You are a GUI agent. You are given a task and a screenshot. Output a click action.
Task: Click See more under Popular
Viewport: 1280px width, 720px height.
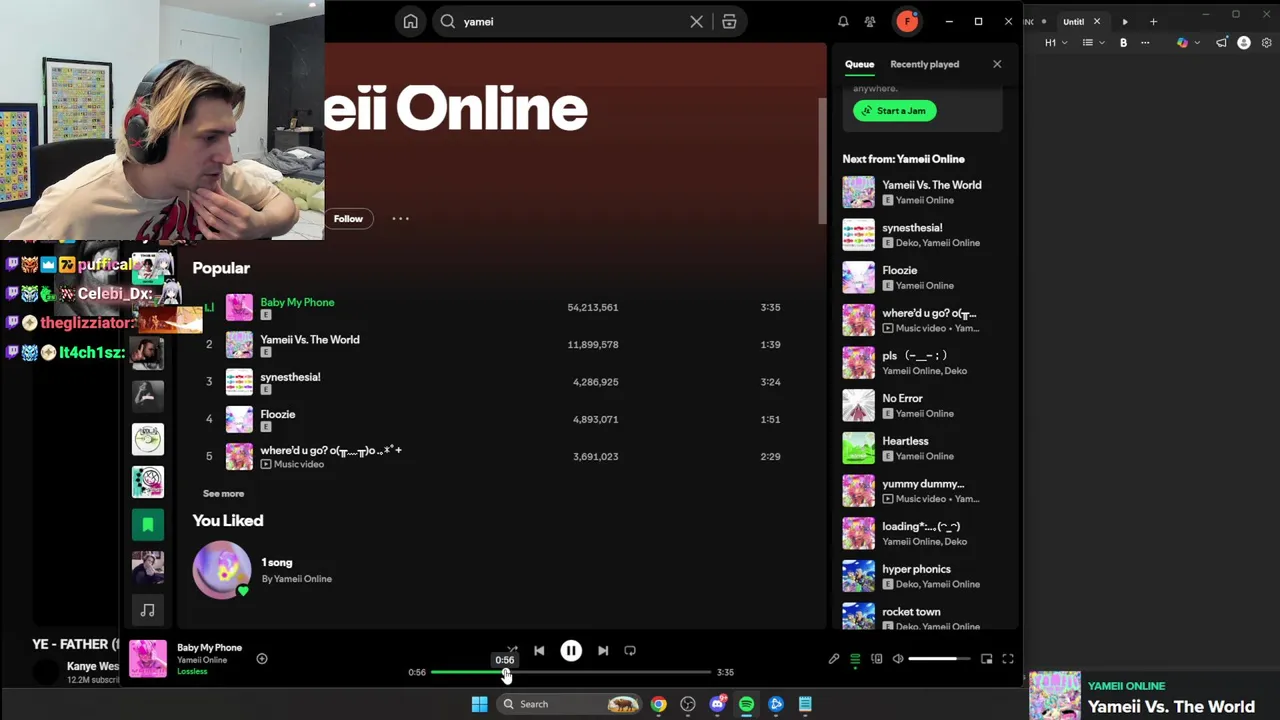[223, 493]
